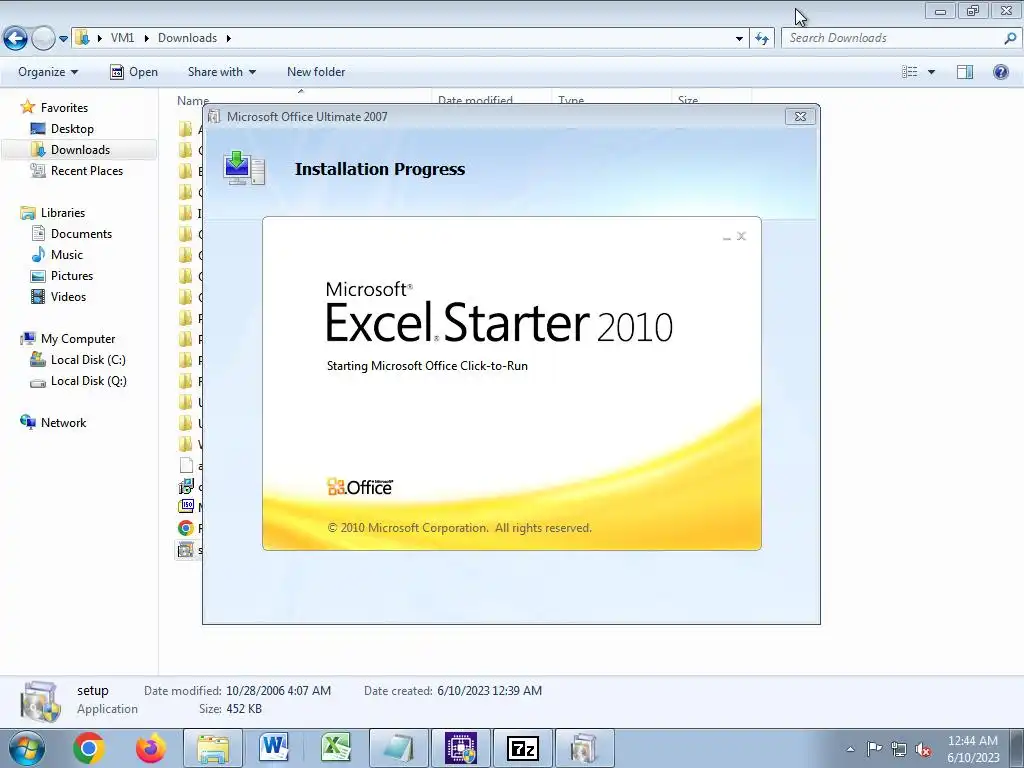Open the recent pages dropdown arrow

click(63, 39)
